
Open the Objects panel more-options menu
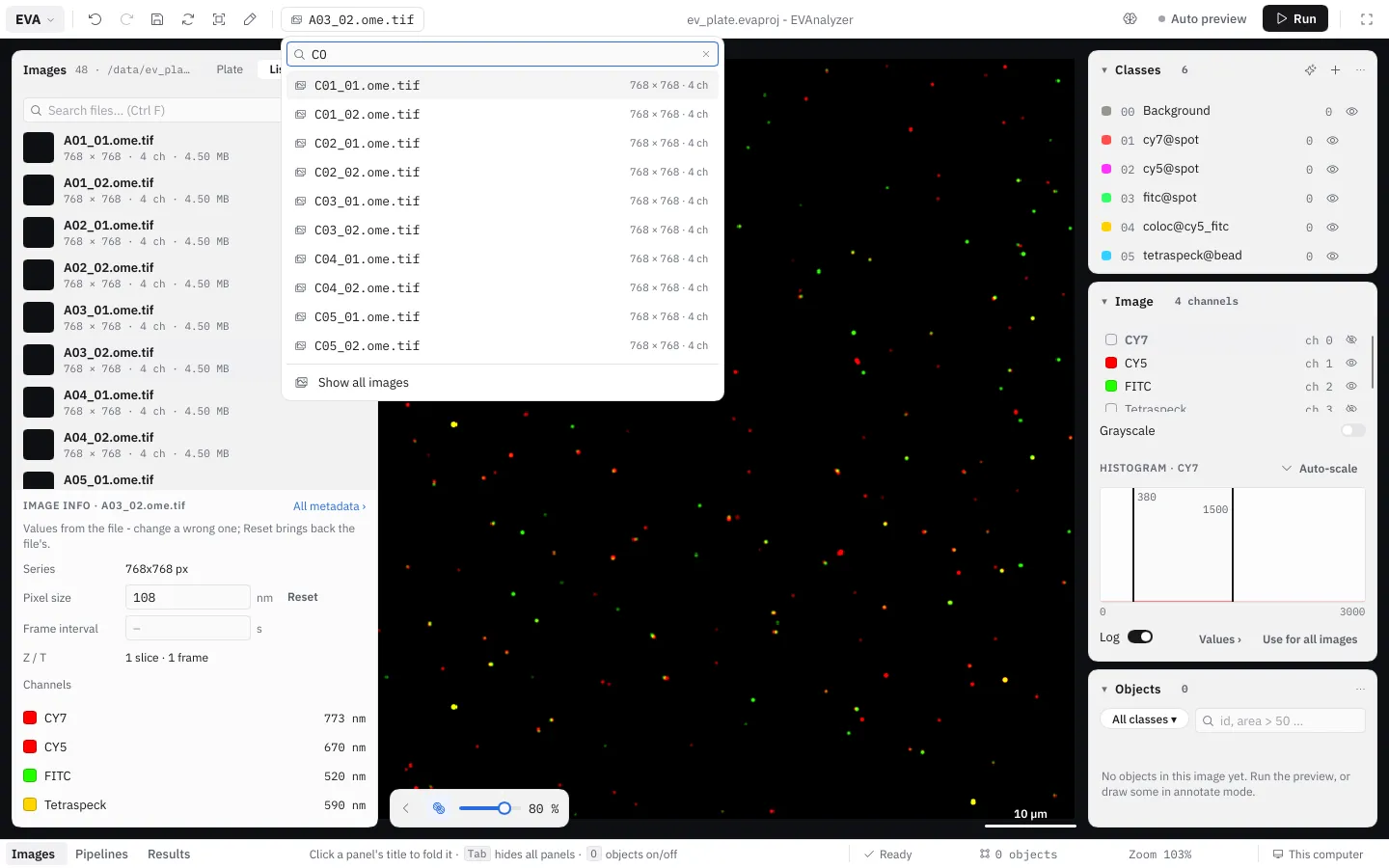1360,690
